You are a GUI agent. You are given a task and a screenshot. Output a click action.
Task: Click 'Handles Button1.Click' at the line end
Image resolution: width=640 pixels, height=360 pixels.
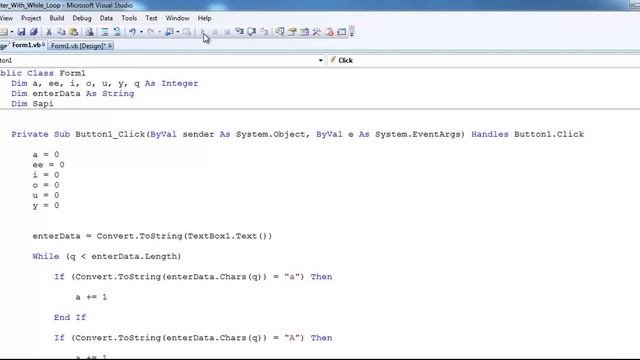(527, 134)
